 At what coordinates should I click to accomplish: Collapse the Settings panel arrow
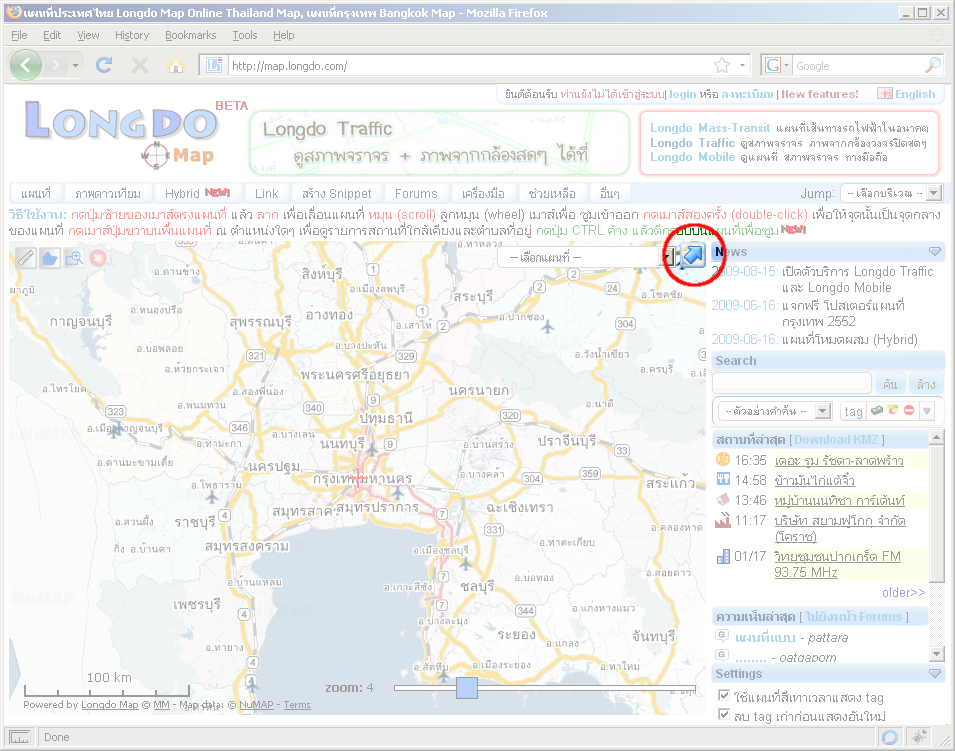click(934, 674)
